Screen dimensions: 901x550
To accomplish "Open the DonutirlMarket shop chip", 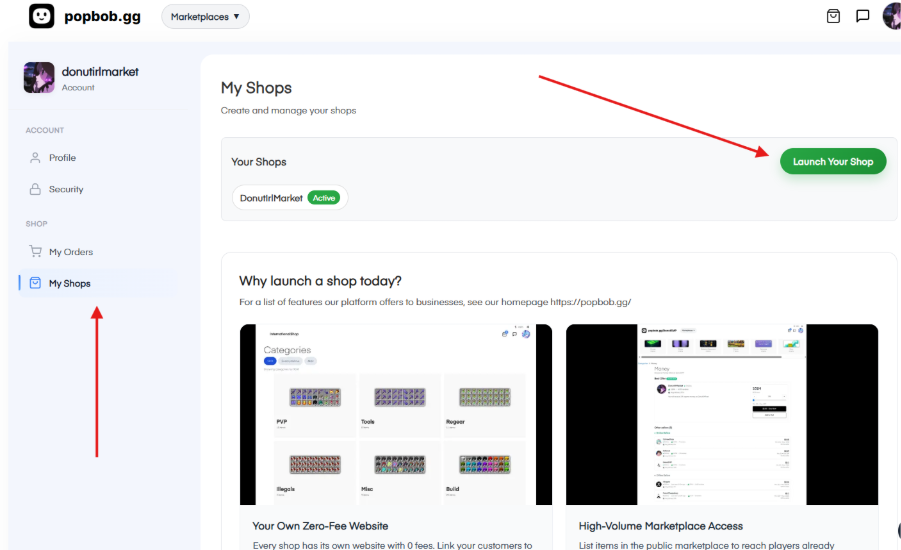I will click(271, 198).
